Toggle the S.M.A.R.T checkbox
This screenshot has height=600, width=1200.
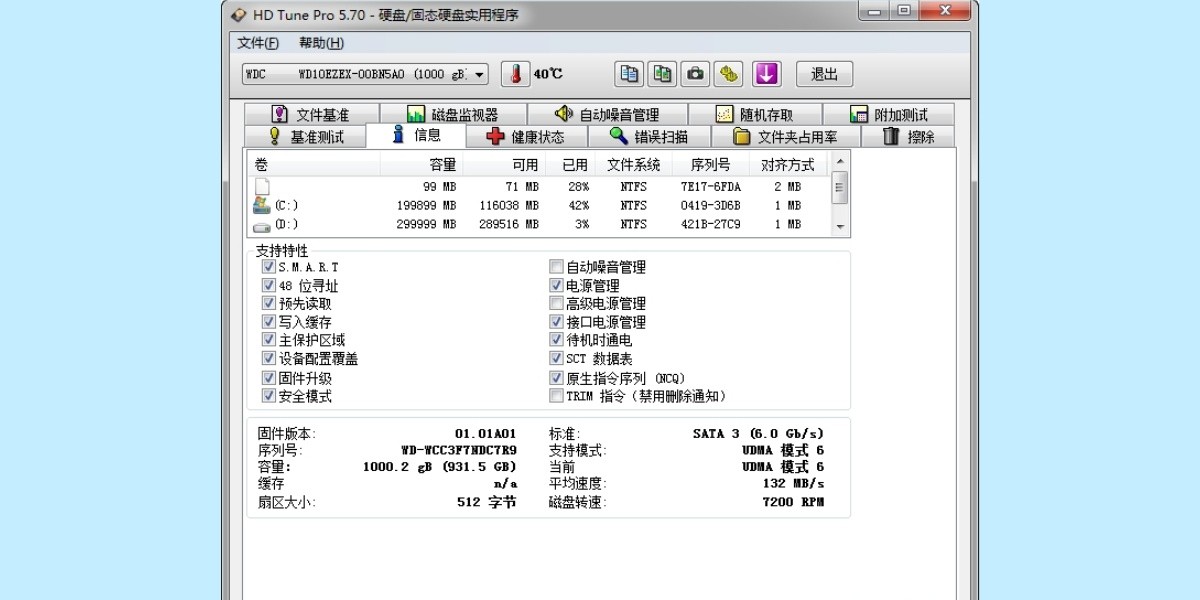(268, 267)
